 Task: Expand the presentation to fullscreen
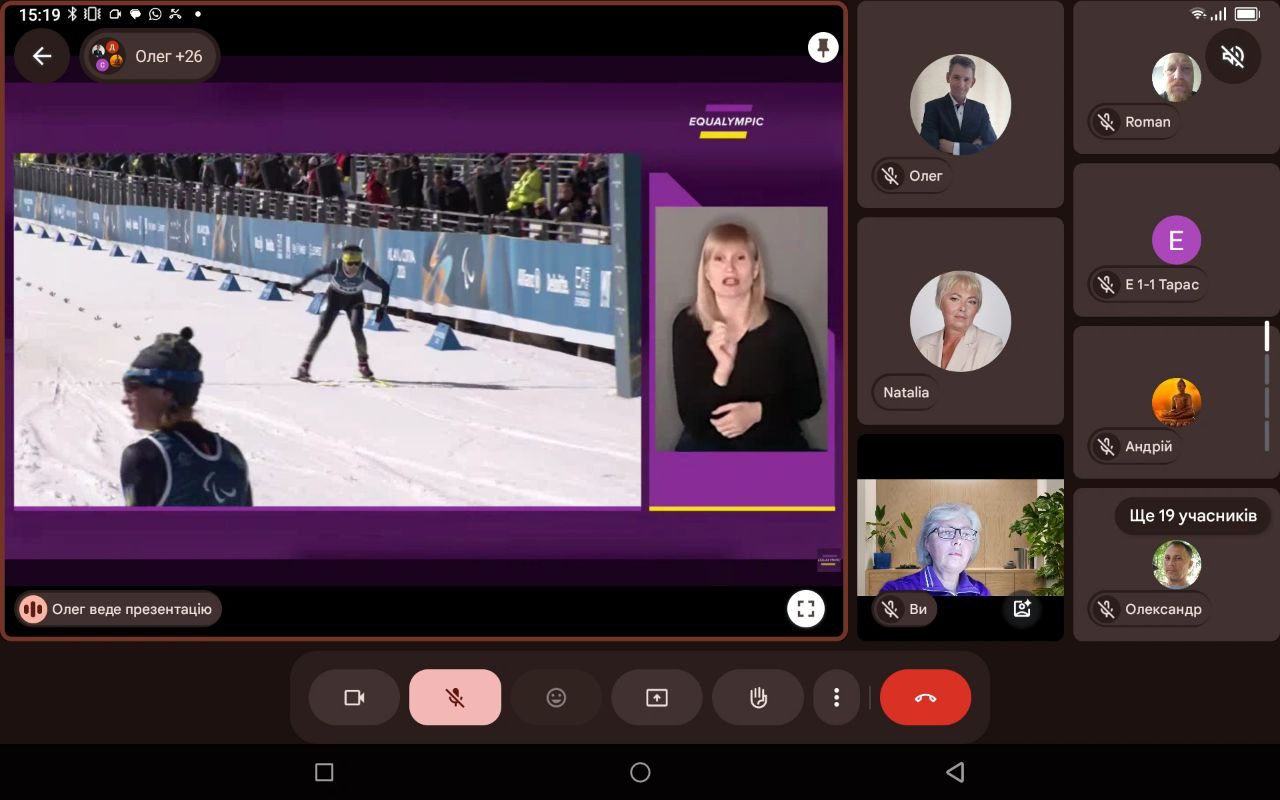pyautogui.click(x=806, y=608)
